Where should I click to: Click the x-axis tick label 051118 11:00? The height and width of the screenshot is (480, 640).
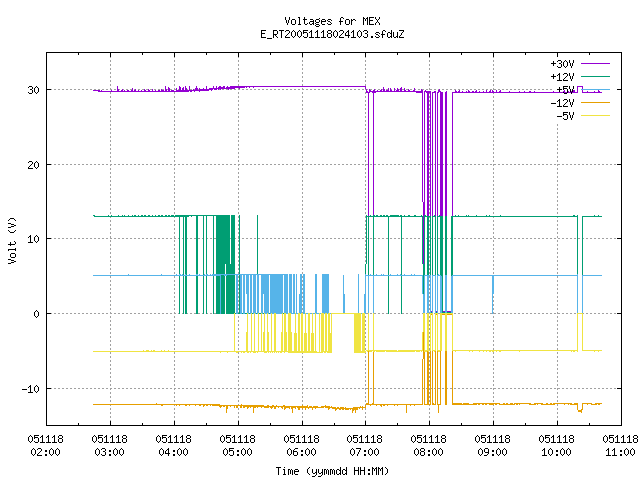(620, 445)
